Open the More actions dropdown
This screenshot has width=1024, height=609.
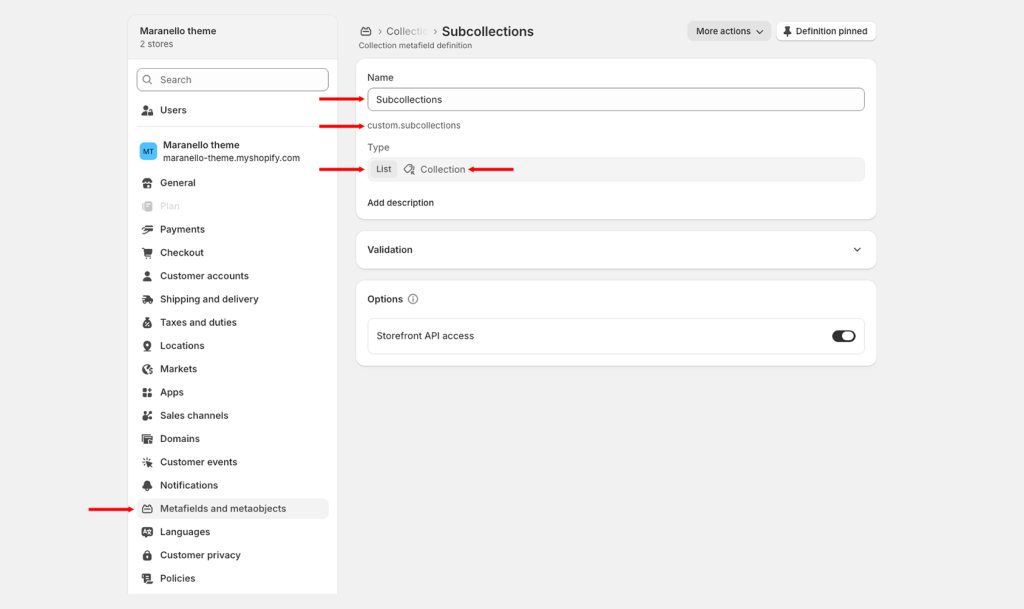pyautogui.click(x=729, y=31)
